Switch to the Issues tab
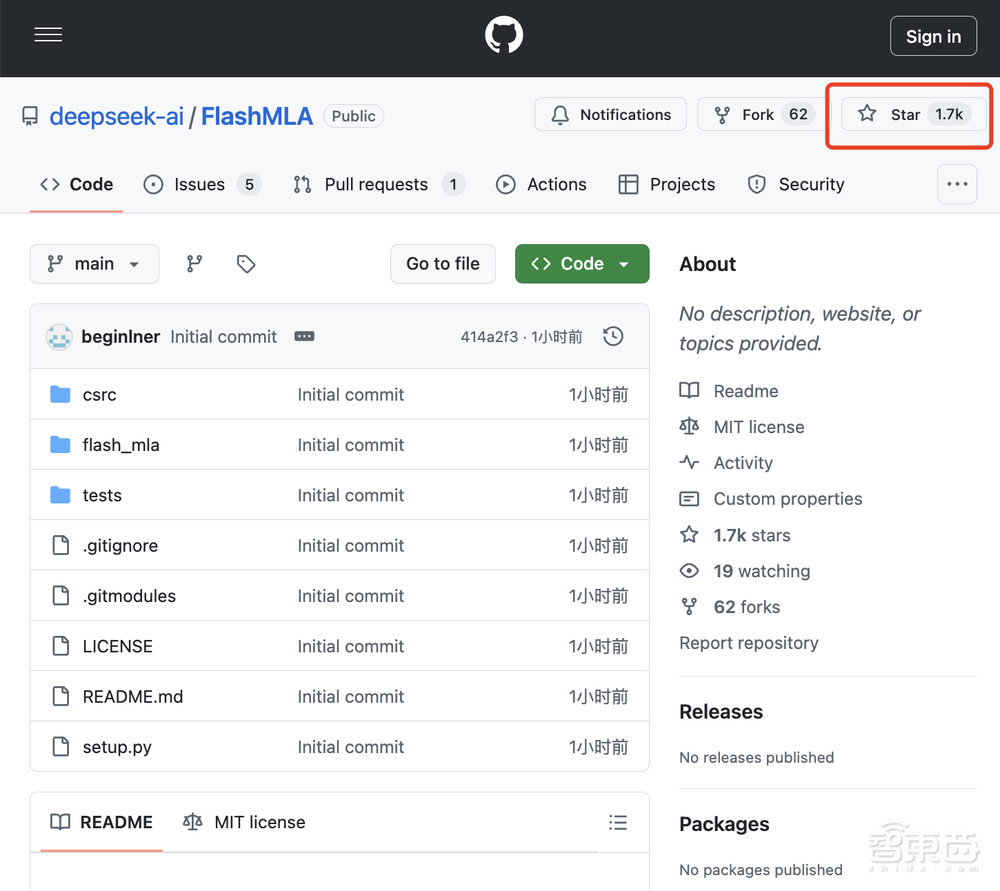1000x891 pixels. click(201, 184)
